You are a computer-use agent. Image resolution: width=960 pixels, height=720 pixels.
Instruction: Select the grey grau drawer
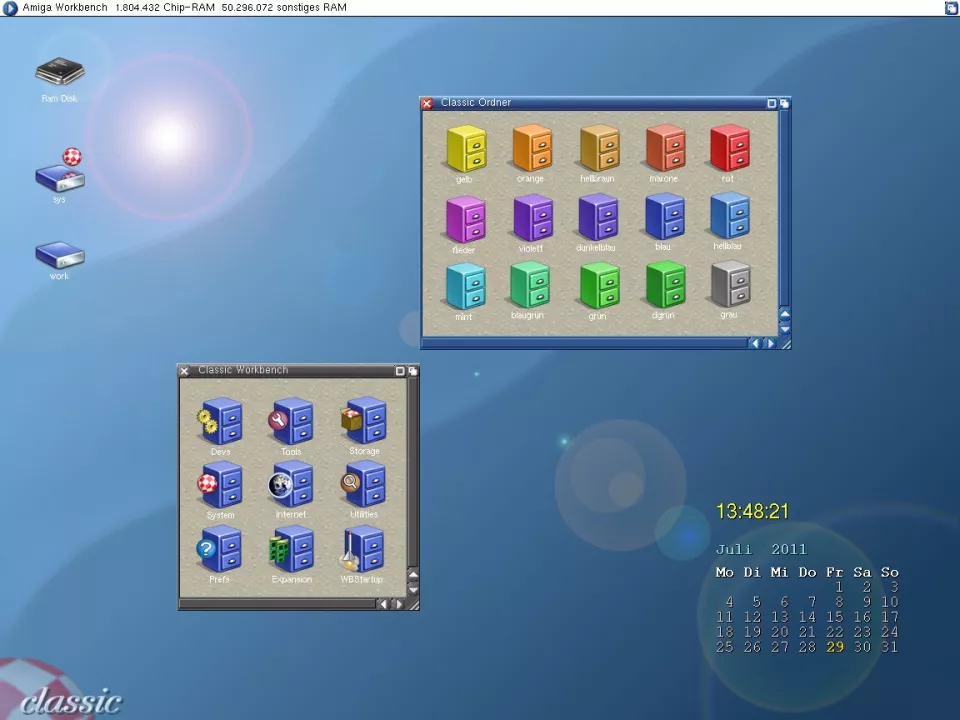729,286
